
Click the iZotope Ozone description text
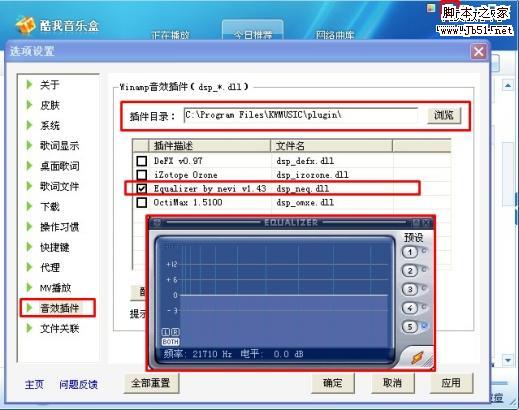(185, 175)
